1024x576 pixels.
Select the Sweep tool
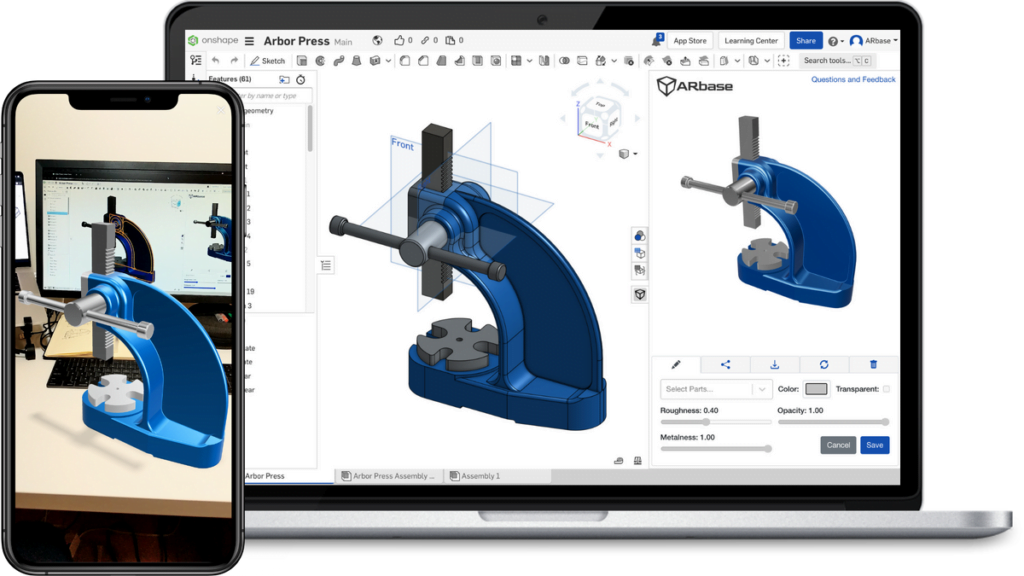338,61
